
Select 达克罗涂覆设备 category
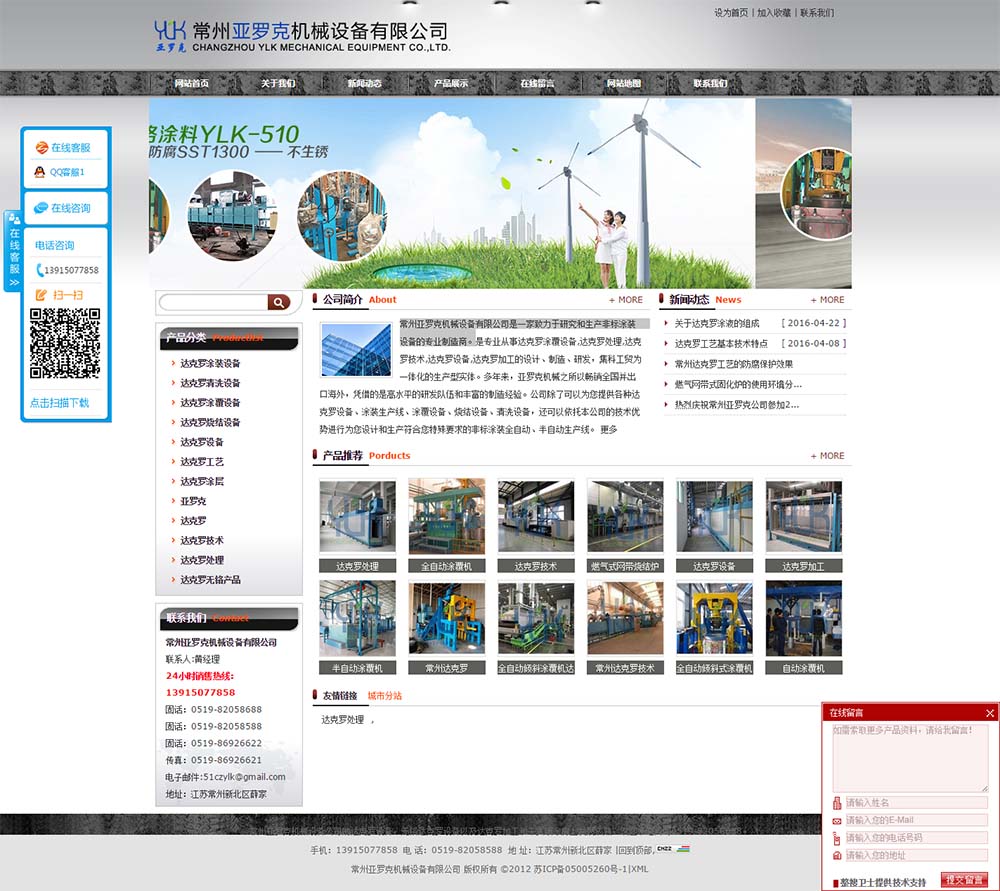tap(210, 403)
